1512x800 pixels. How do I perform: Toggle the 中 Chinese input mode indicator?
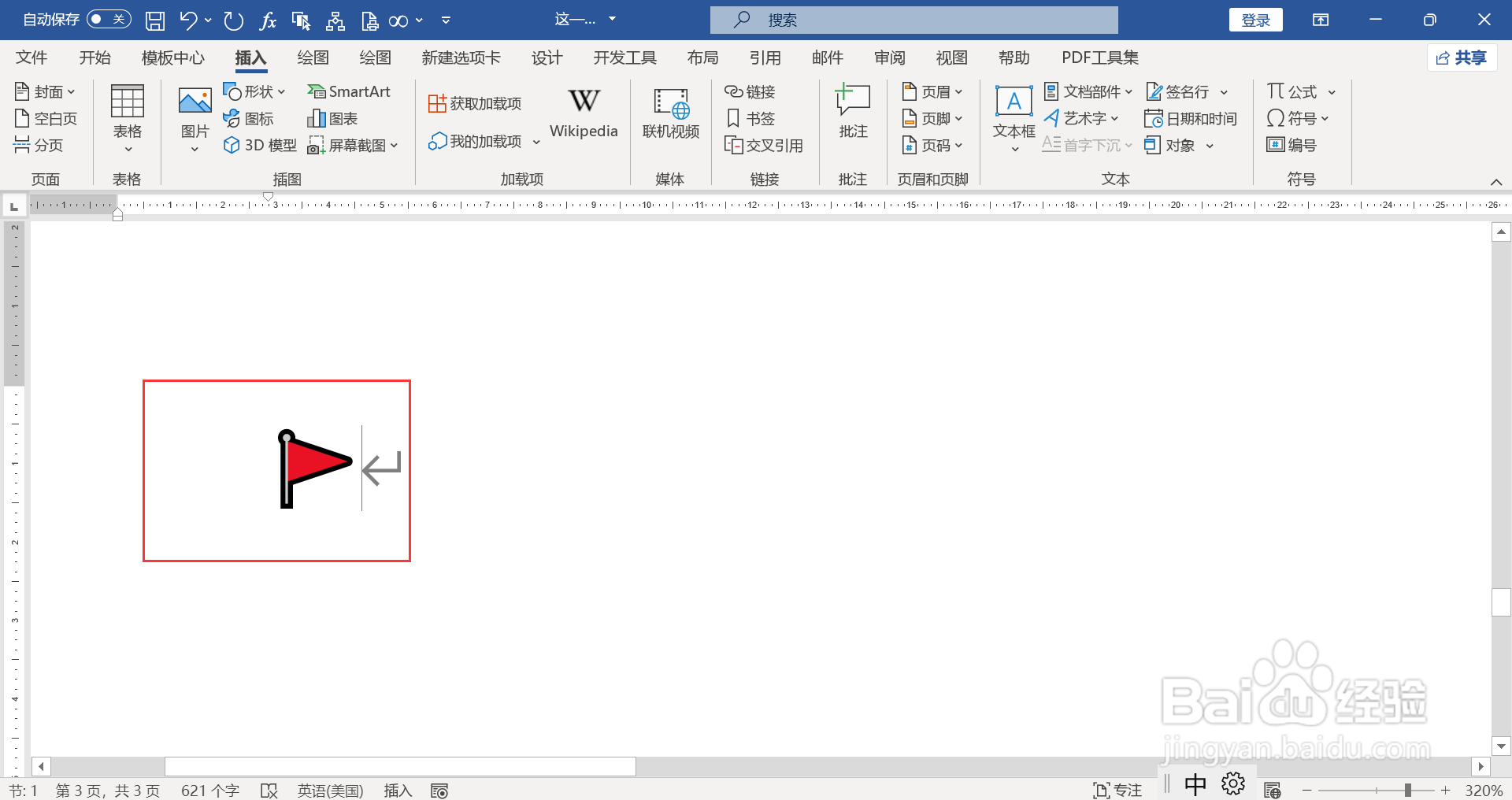(1195, 784)
